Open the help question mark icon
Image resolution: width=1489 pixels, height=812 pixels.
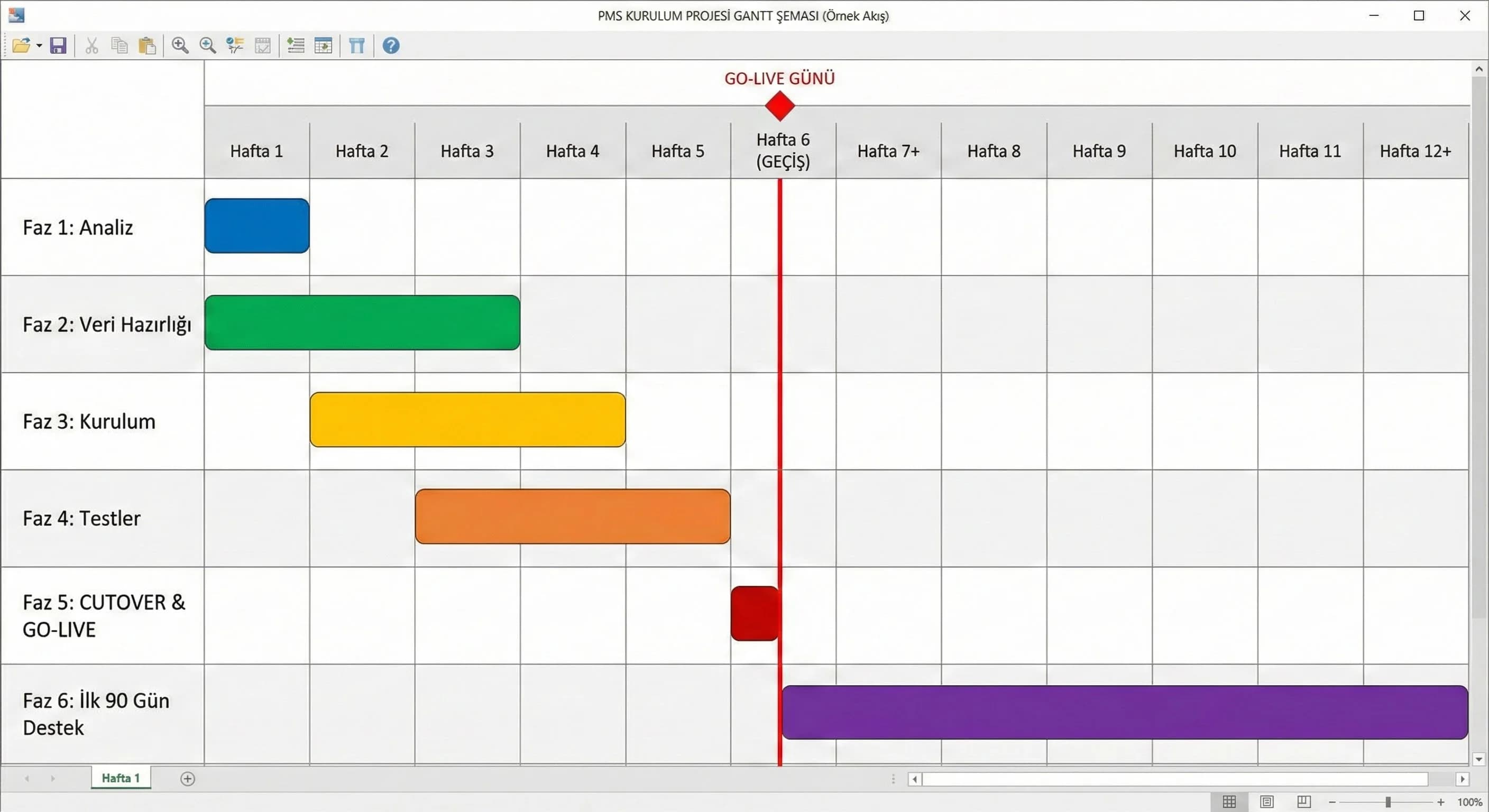click(x=391, y=45)
